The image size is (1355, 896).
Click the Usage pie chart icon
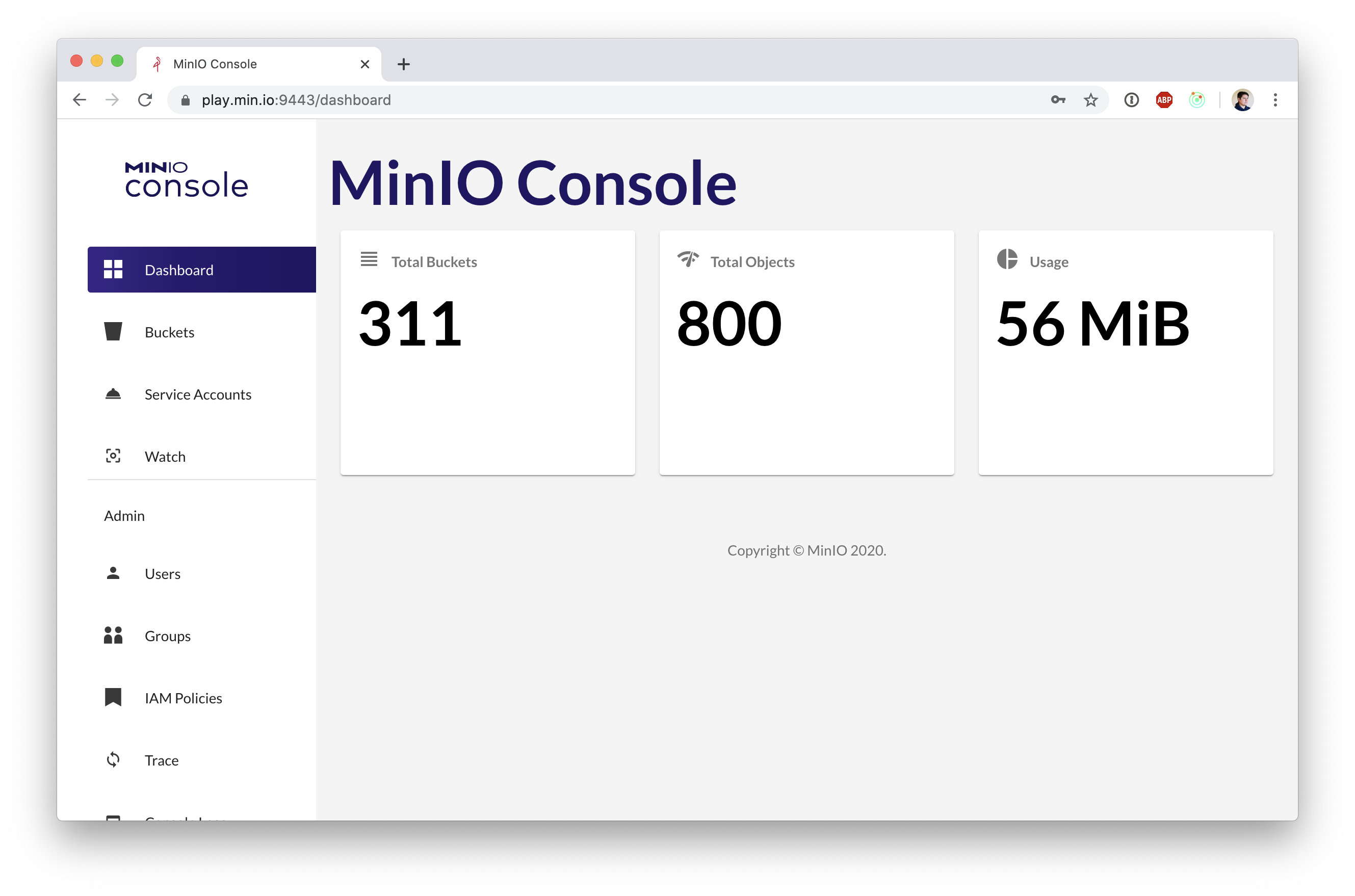tap(1007, 259)
